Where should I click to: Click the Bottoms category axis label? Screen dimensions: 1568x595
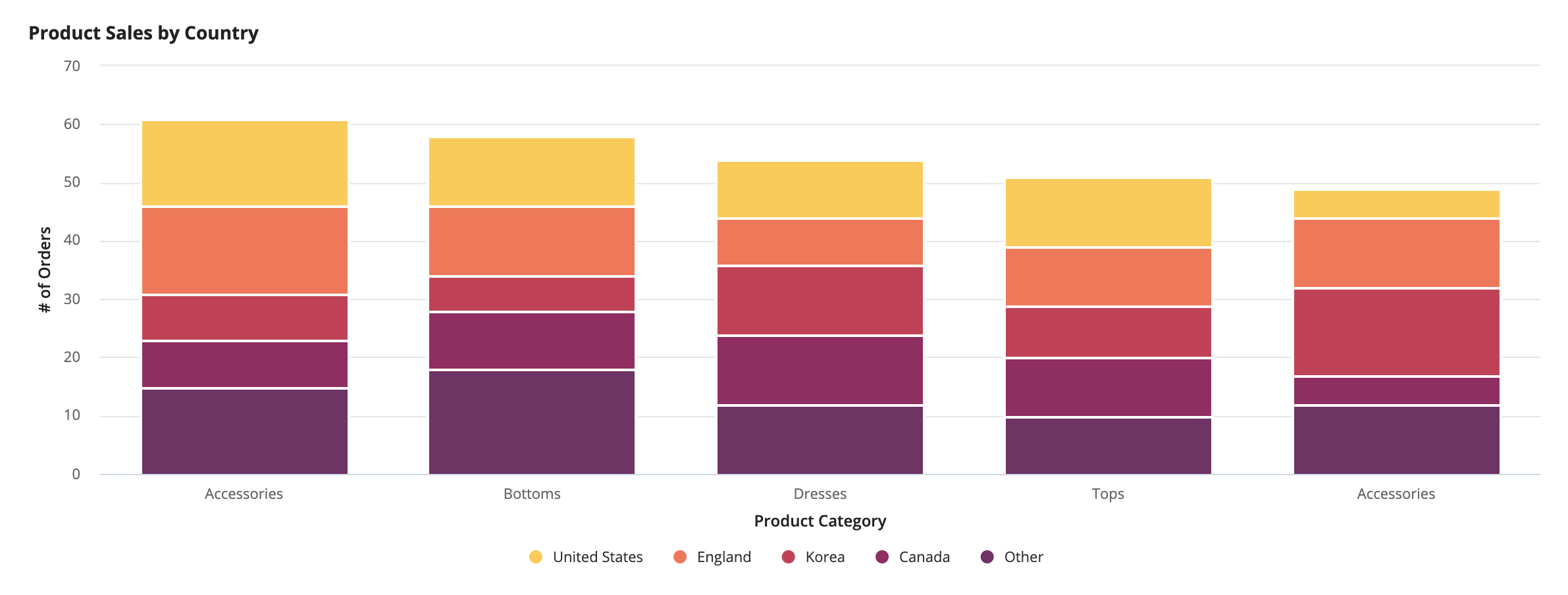[532, 494]
